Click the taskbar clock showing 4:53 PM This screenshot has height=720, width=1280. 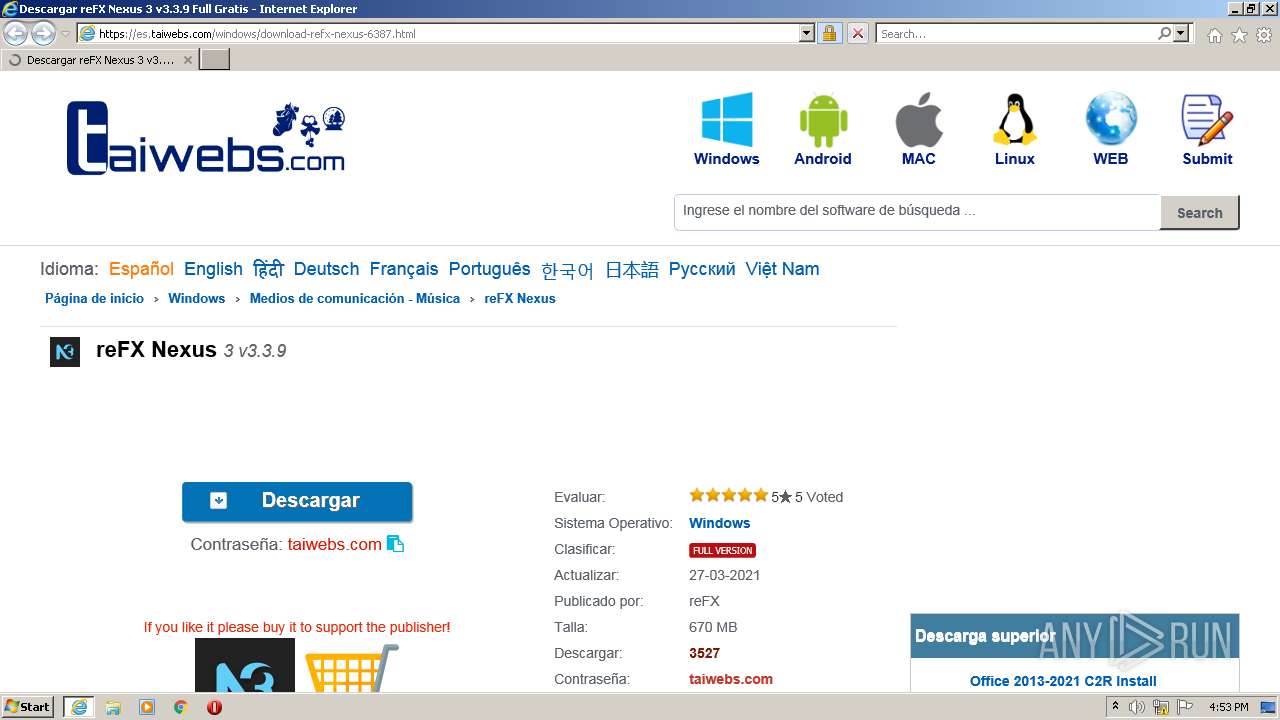coord(1228,707)
